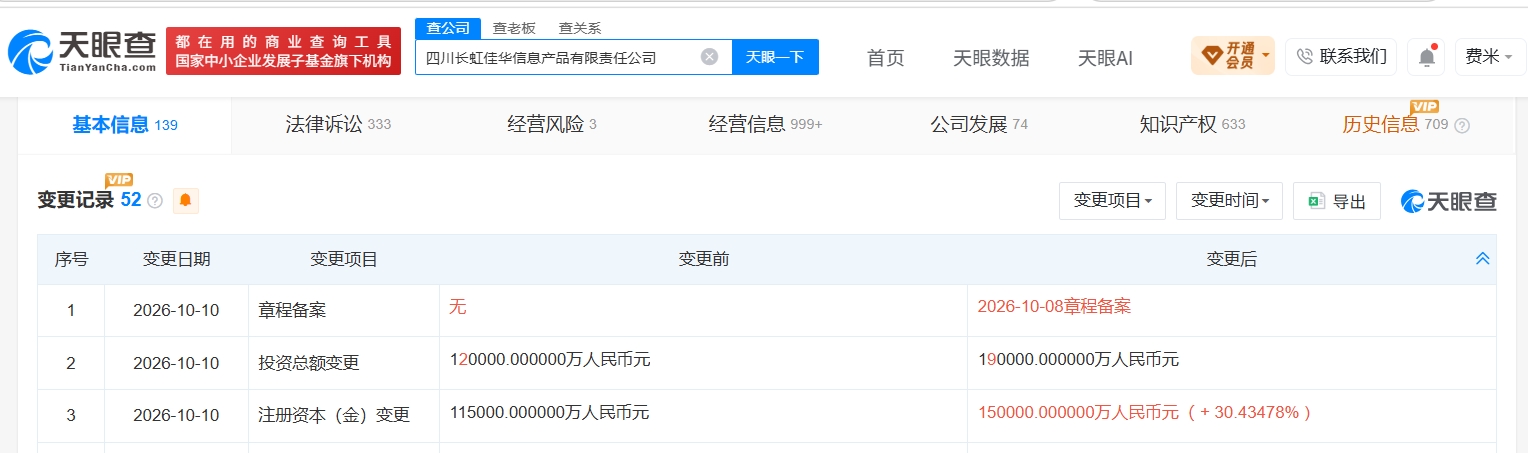This screenshot has width=1528, height=453.
Task: Click the 变更日期 column header
Action: [176, 259]
